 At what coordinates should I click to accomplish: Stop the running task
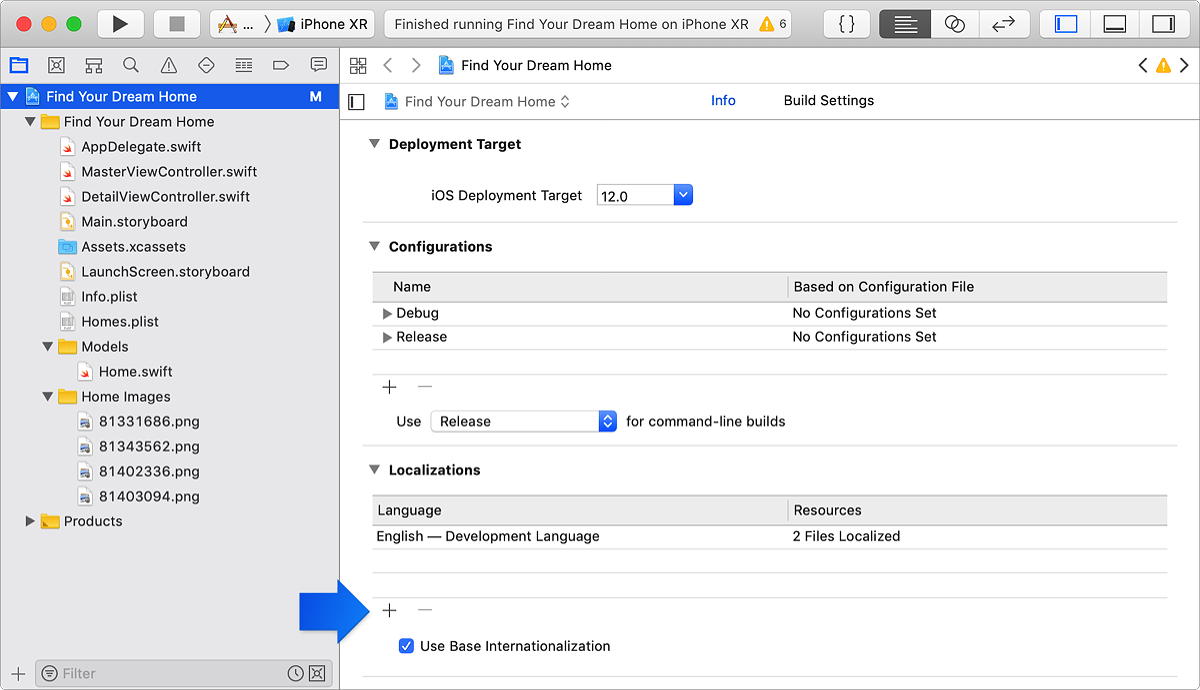pyautogui.click(x=177, y=24)
